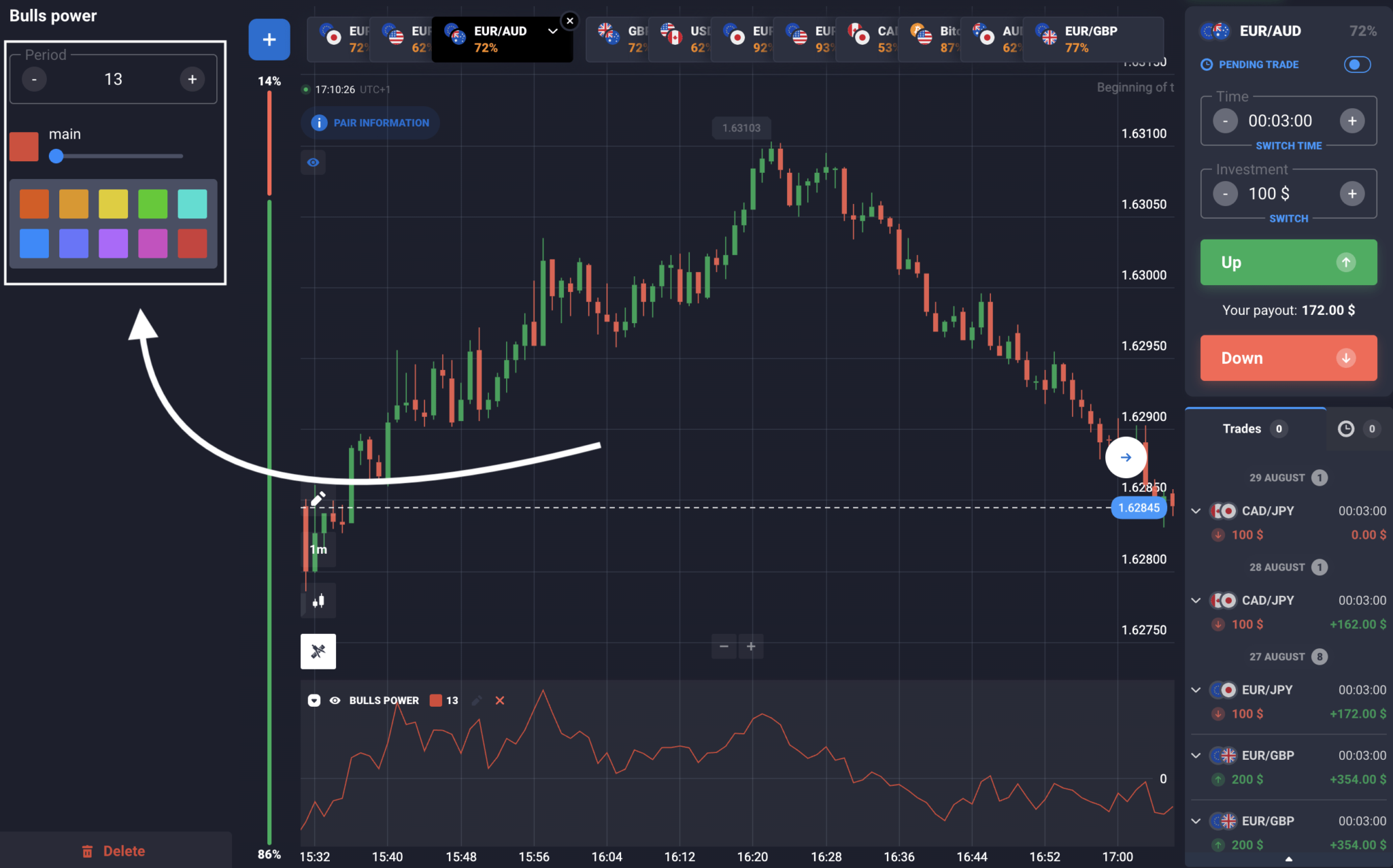Image resolution: width=1393 pixels, height=868 pixels.
Task: Click the pin indicators icon
Action: [x=318, y=652]
